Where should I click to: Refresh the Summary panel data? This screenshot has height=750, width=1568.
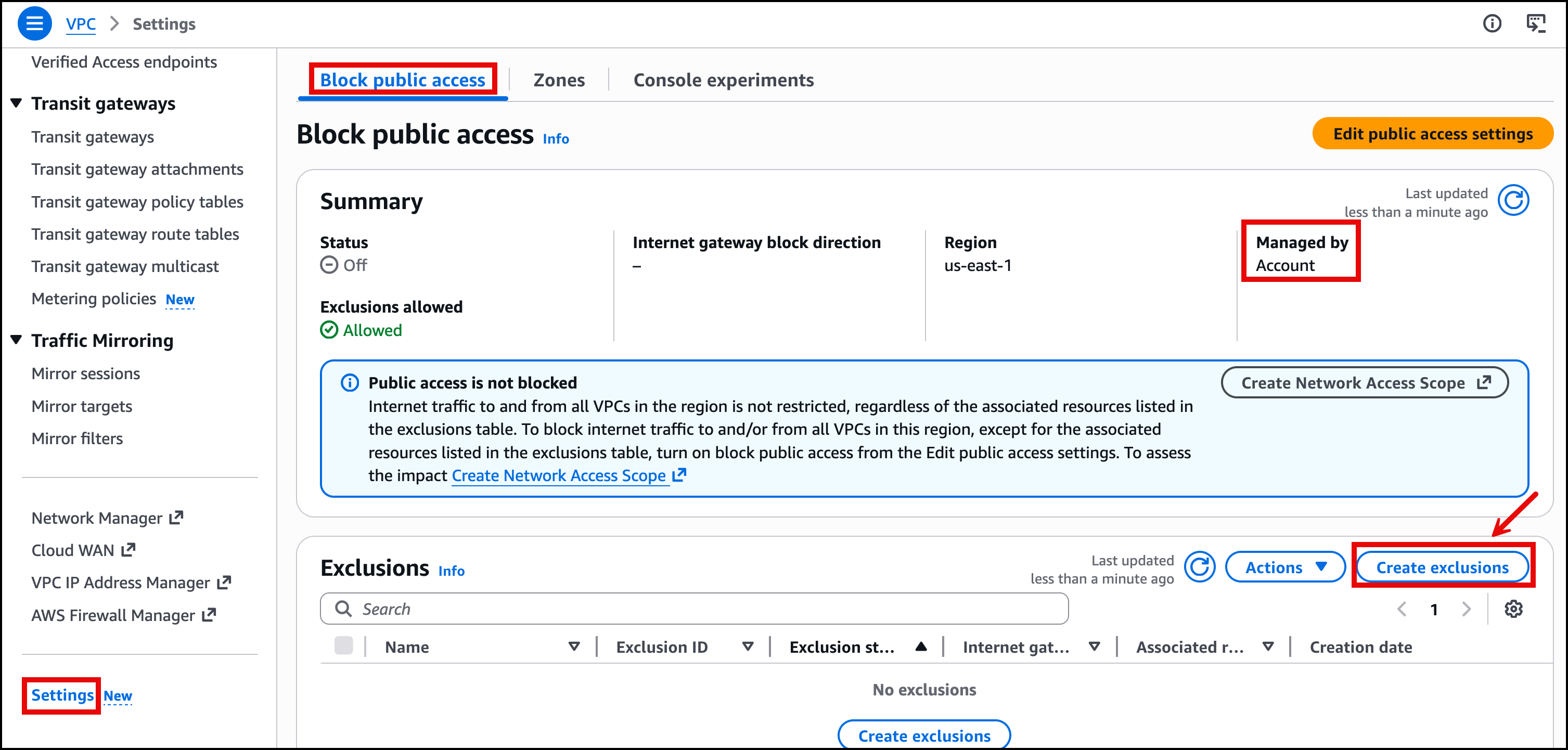pyautogui.click(x=1513, y=200)
